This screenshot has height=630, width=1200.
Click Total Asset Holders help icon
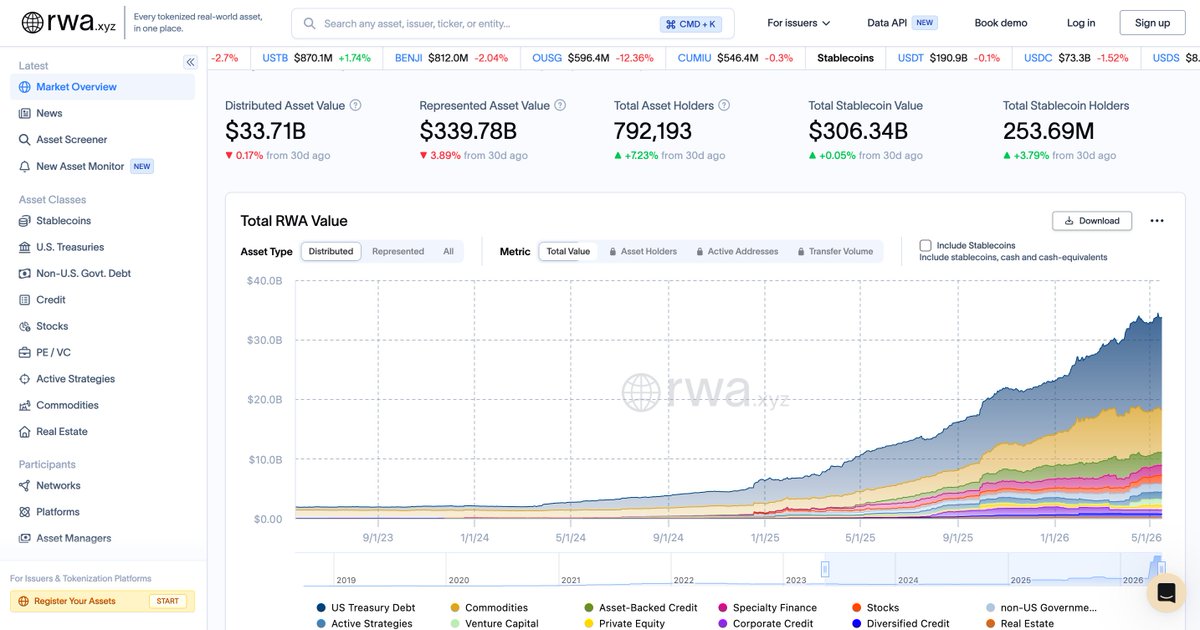724,105
